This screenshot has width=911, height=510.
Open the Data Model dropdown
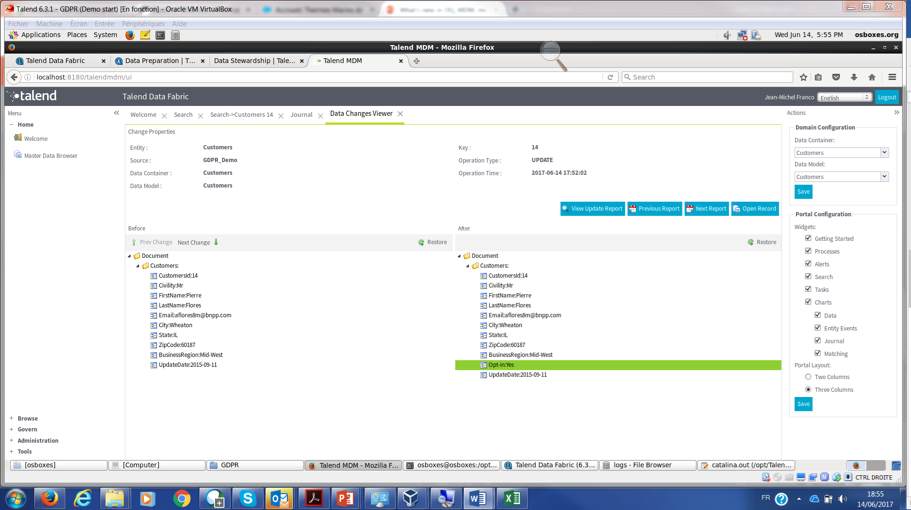884,177
